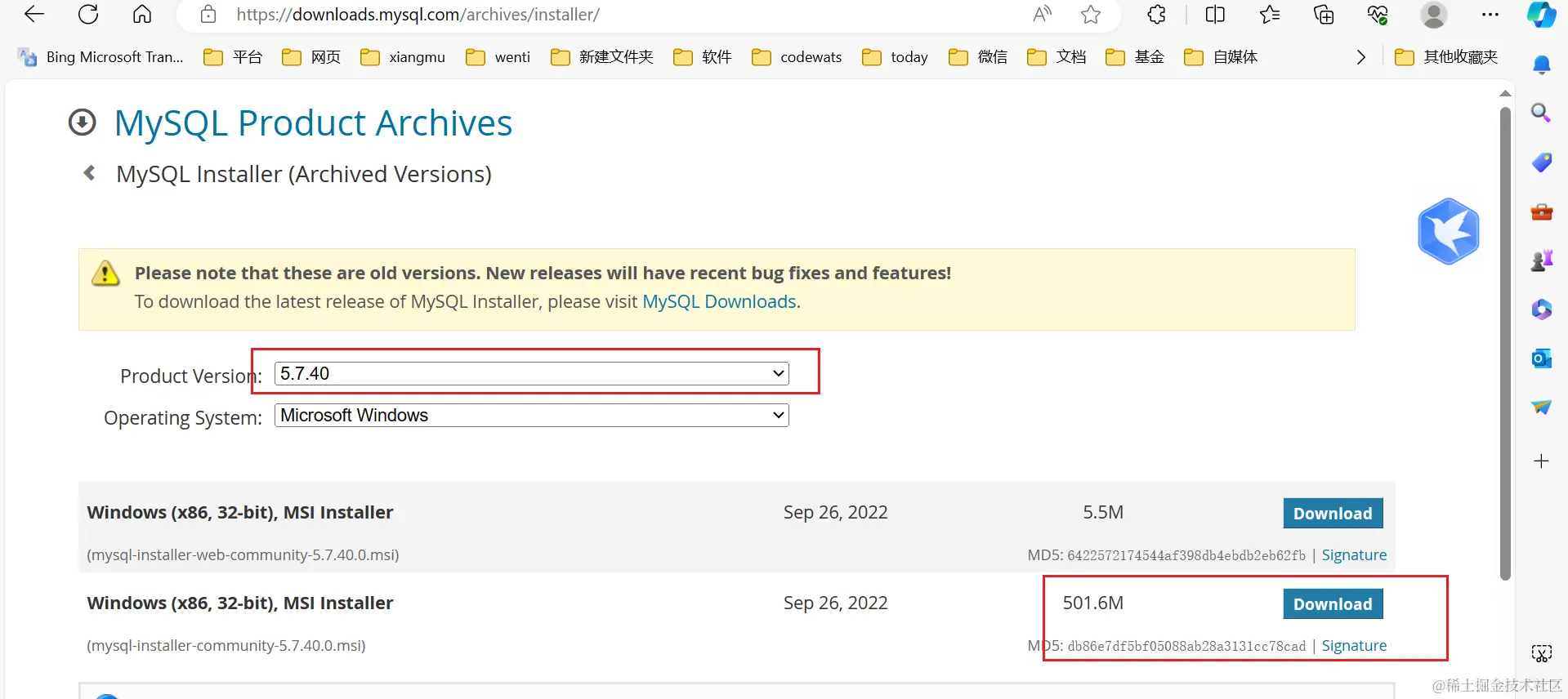Toggle the split screen icon
Viewport: 1568px width, 699px height.
tap(1215, 14)
